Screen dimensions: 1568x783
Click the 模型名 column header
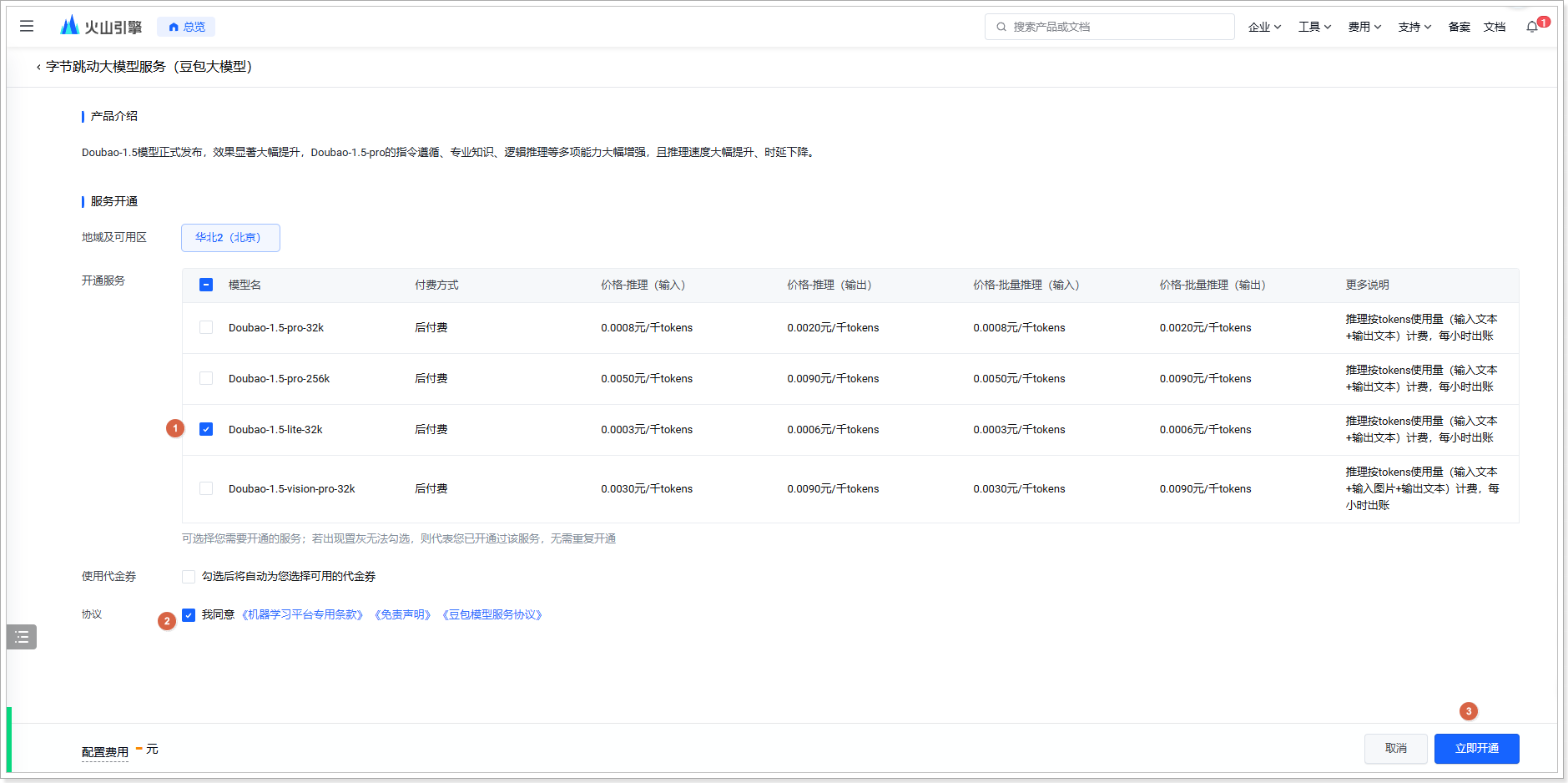pyautogui.click(x=245, y=285)
